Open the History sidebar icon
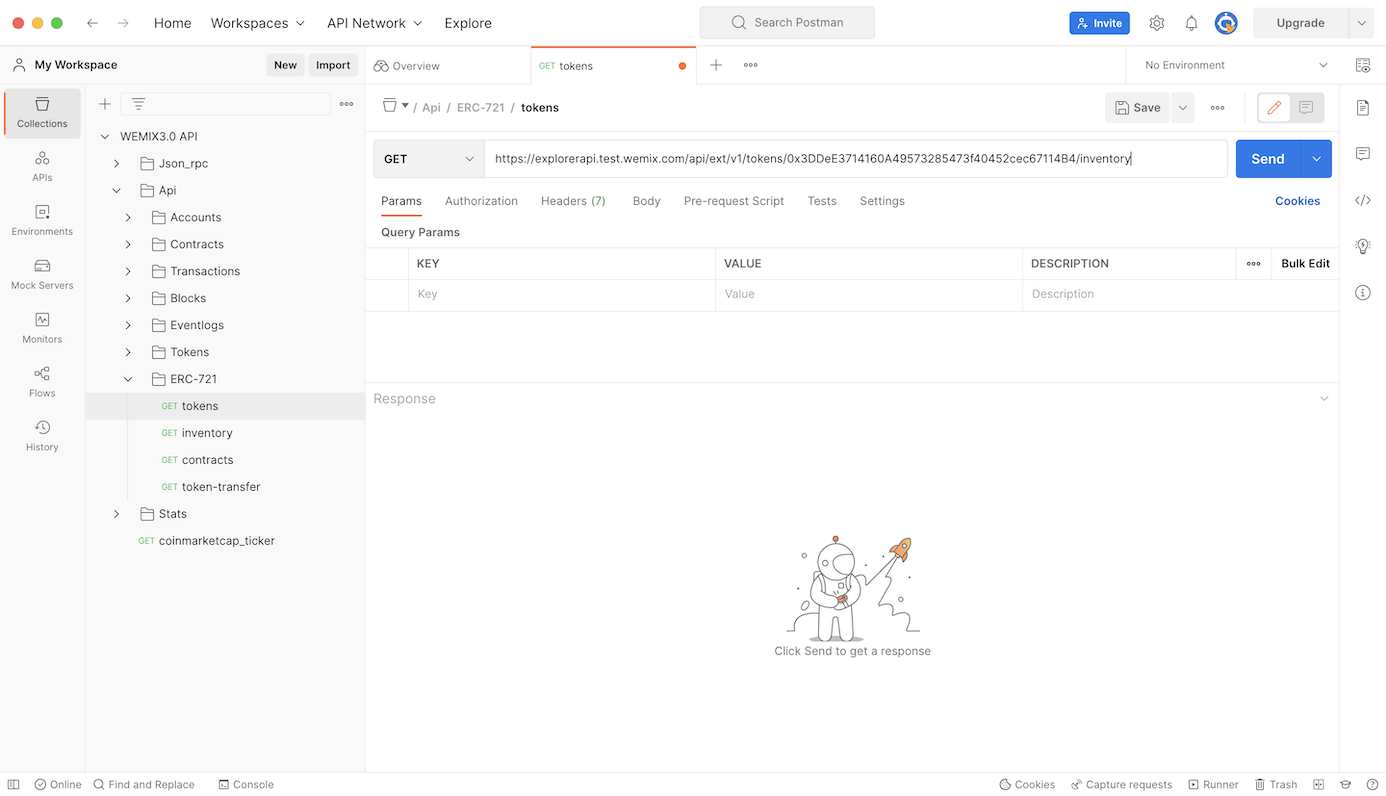Viewport: 1386px width, 796px height. [42, 436]
